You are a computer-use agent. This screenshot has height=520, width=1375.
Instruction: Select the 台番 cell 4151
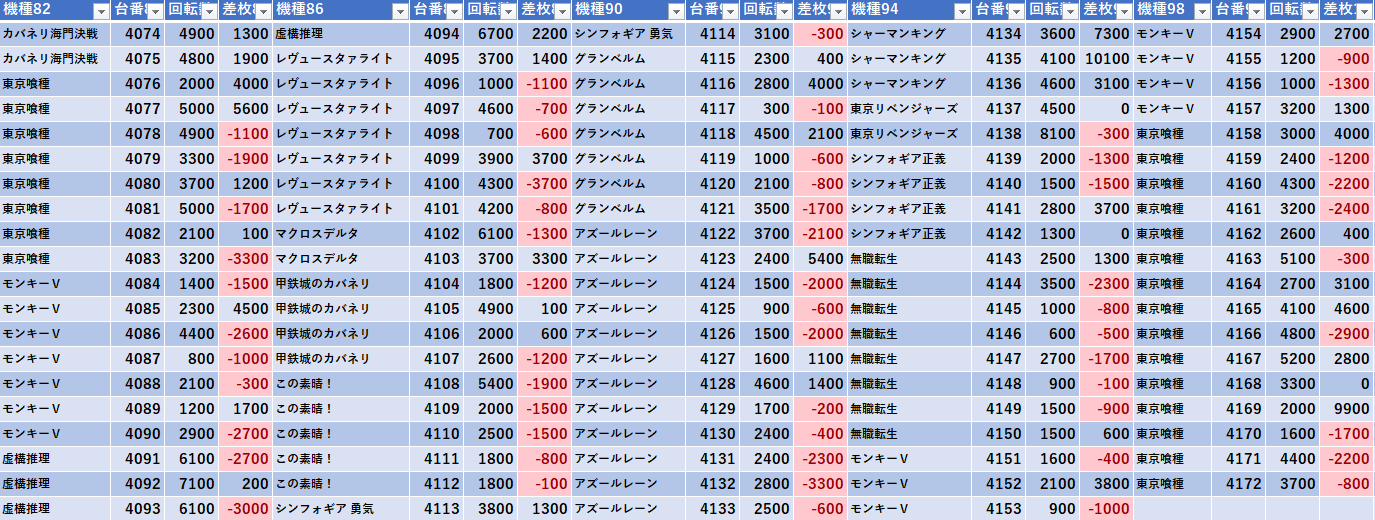(998, 458)
